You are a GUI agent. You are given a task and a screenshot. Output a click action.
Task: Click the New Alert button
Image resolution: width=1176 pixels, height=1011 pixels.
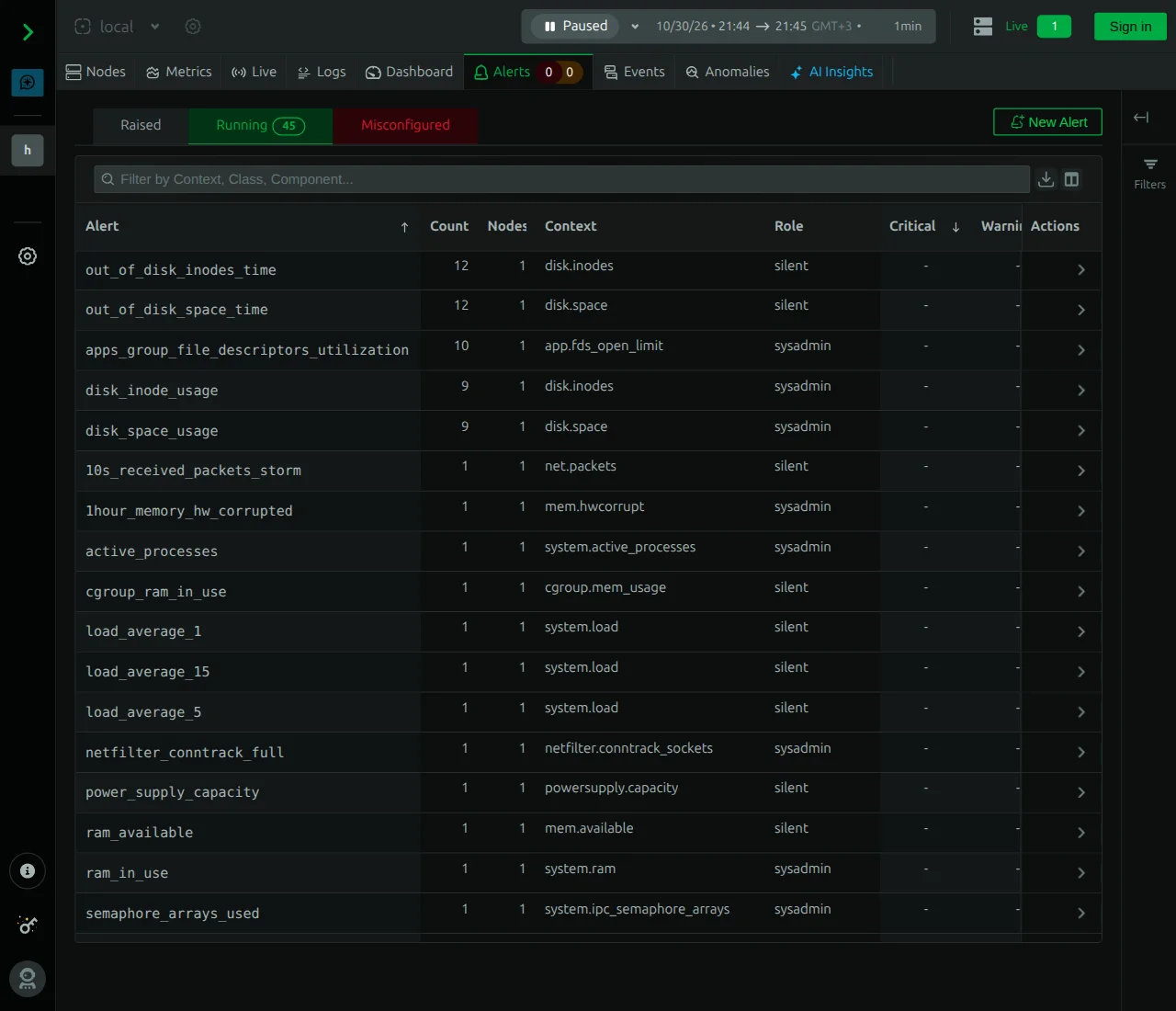coord(1047,122)
